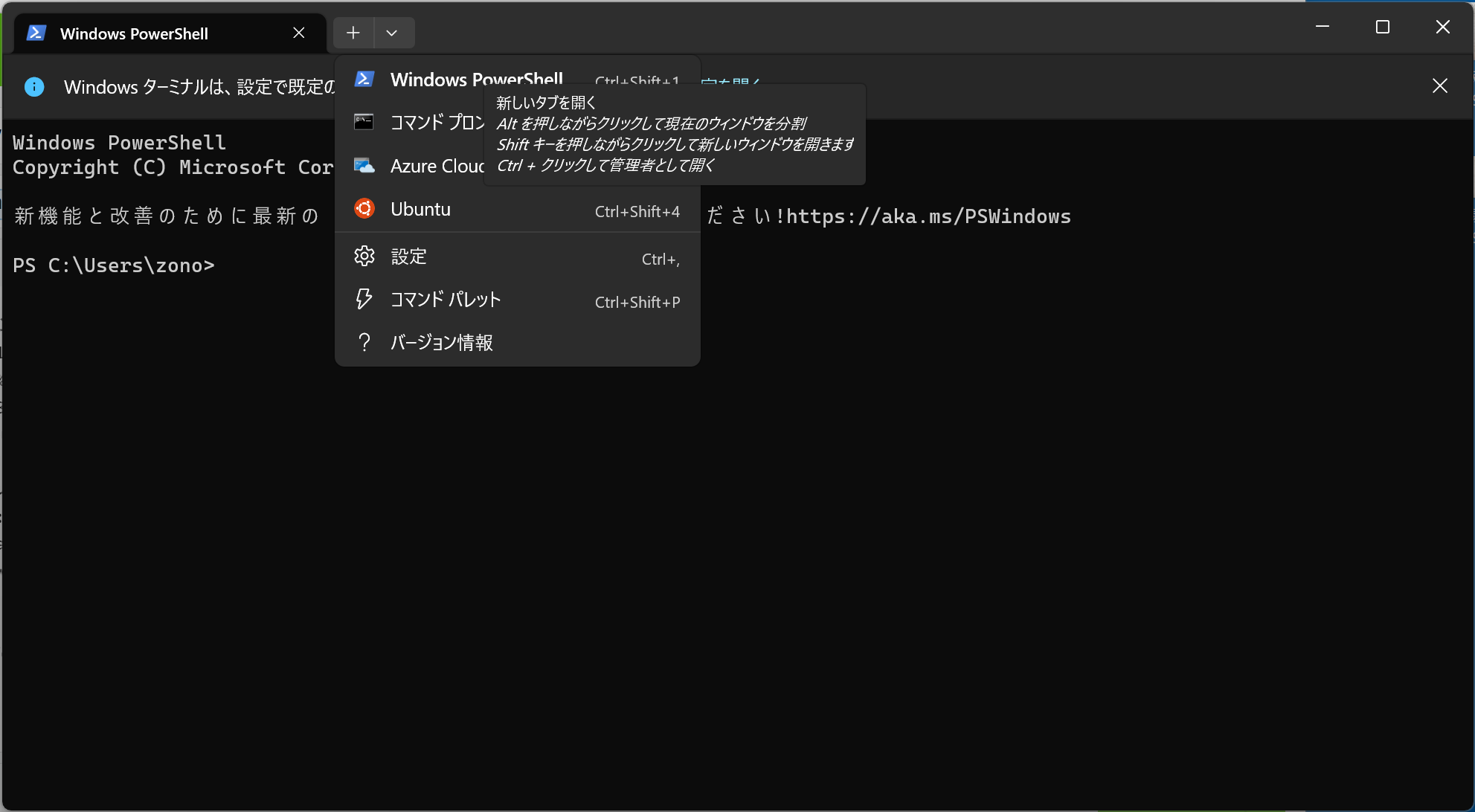Open the new tab profile dropdown chevron
Image resolution: width=1475 pixels, height=812 pixels.
pos(393,33)
